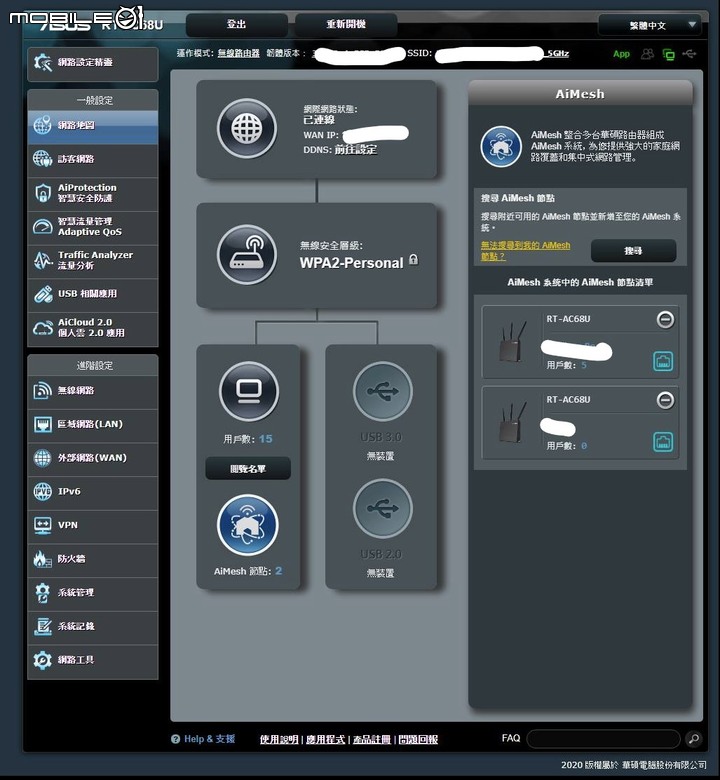Click DDNS 前往設定 link

(355, 150)
